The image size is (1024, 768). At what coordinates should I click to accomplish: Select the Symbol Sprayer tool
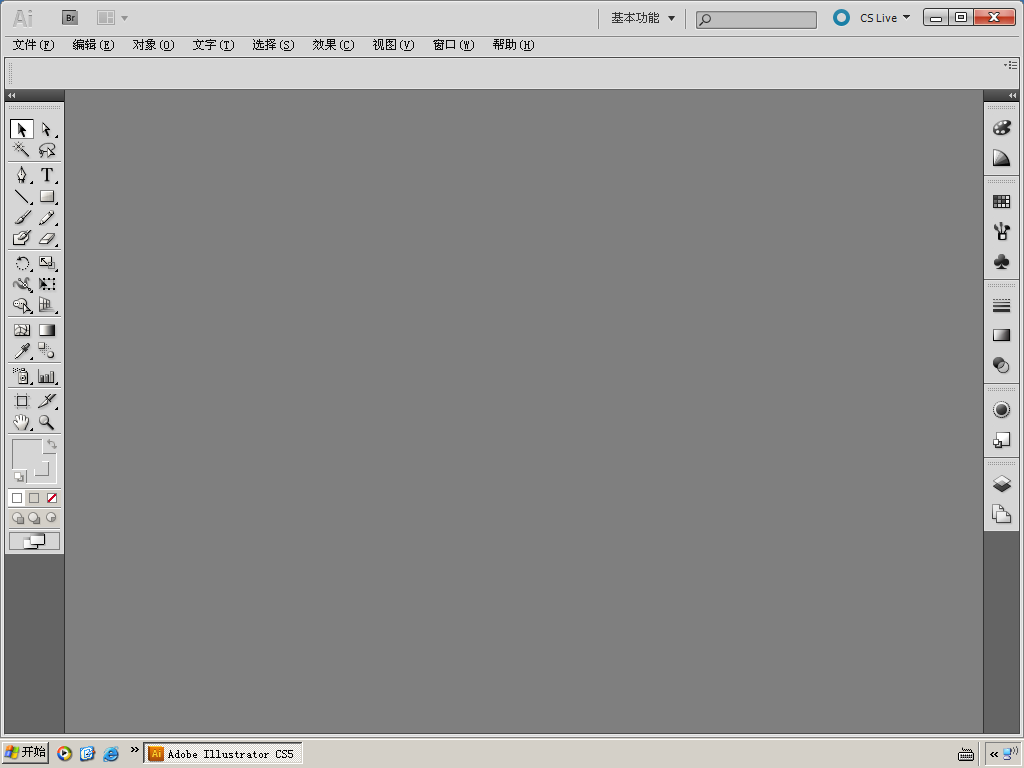click(x=22, y=376)
